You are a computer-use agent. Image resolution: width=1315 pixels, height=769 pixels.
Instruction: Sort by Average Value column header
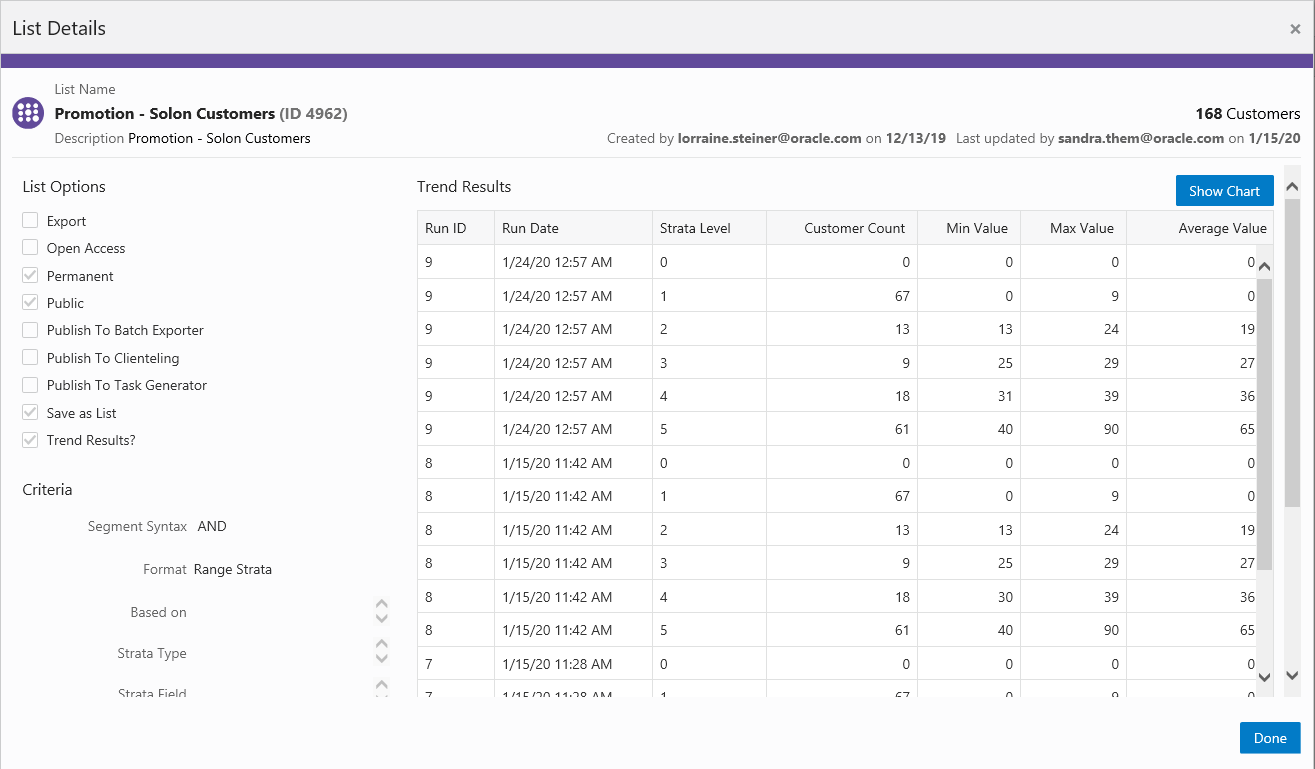pyautogui.click(x=1200, y=228)
